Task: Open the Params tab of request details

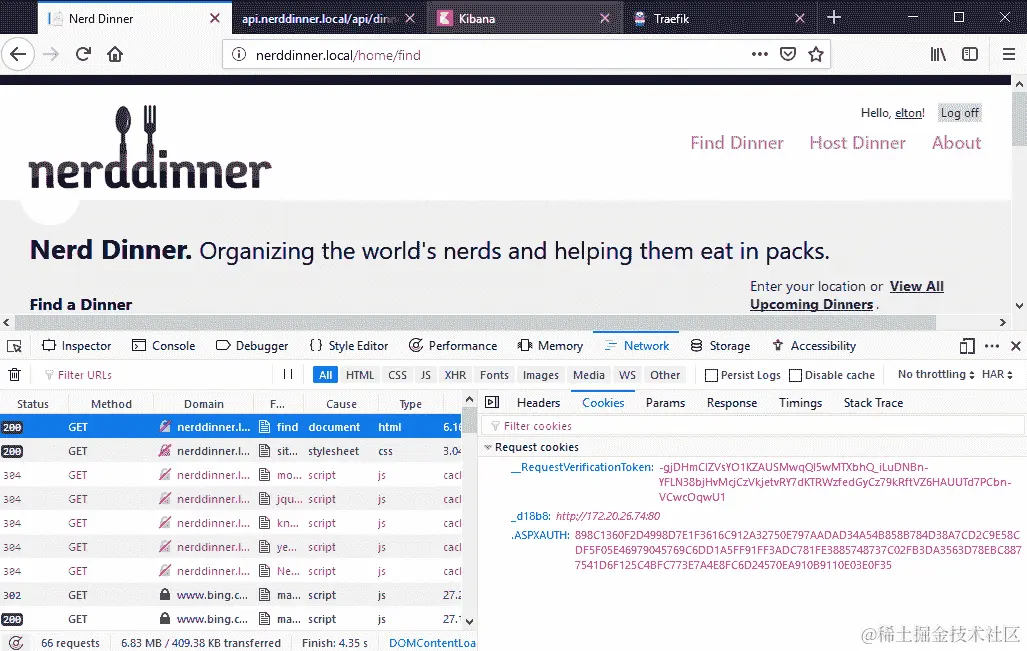Action: click(665, 403)
